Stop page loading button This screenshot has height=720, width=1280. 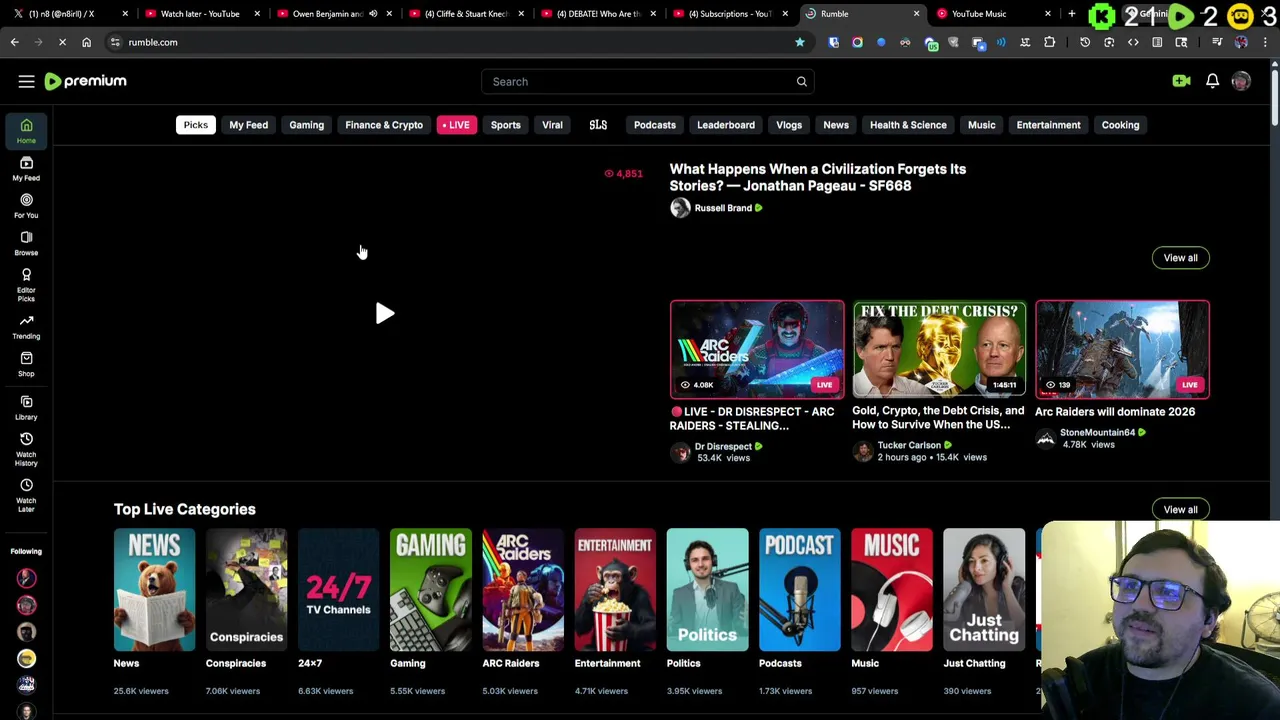(x=62, y=42)
